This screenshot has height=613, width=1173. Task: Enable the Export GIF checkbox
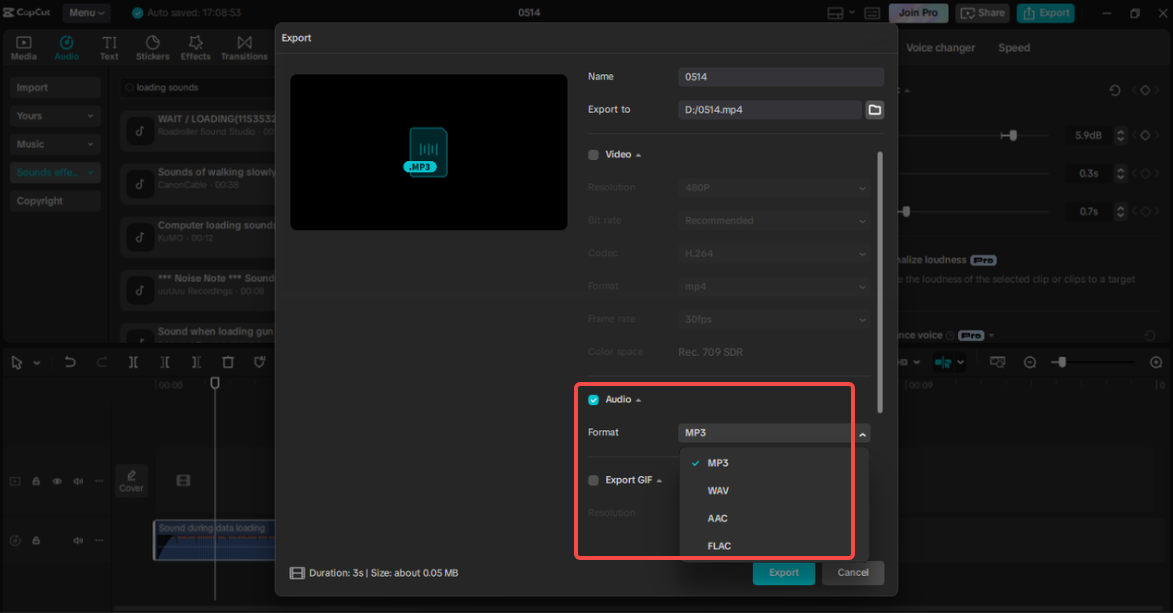tap(592, 479)
